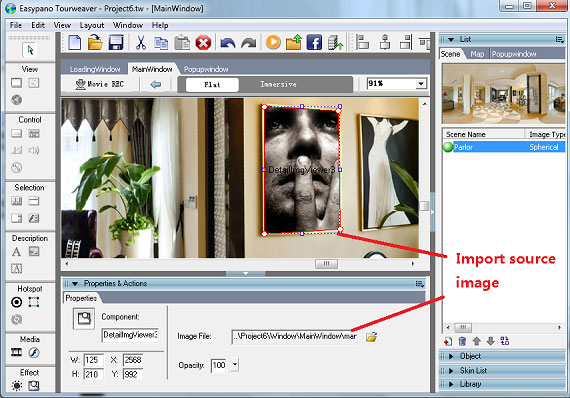Open the Window menu

[x=128, y=25]
